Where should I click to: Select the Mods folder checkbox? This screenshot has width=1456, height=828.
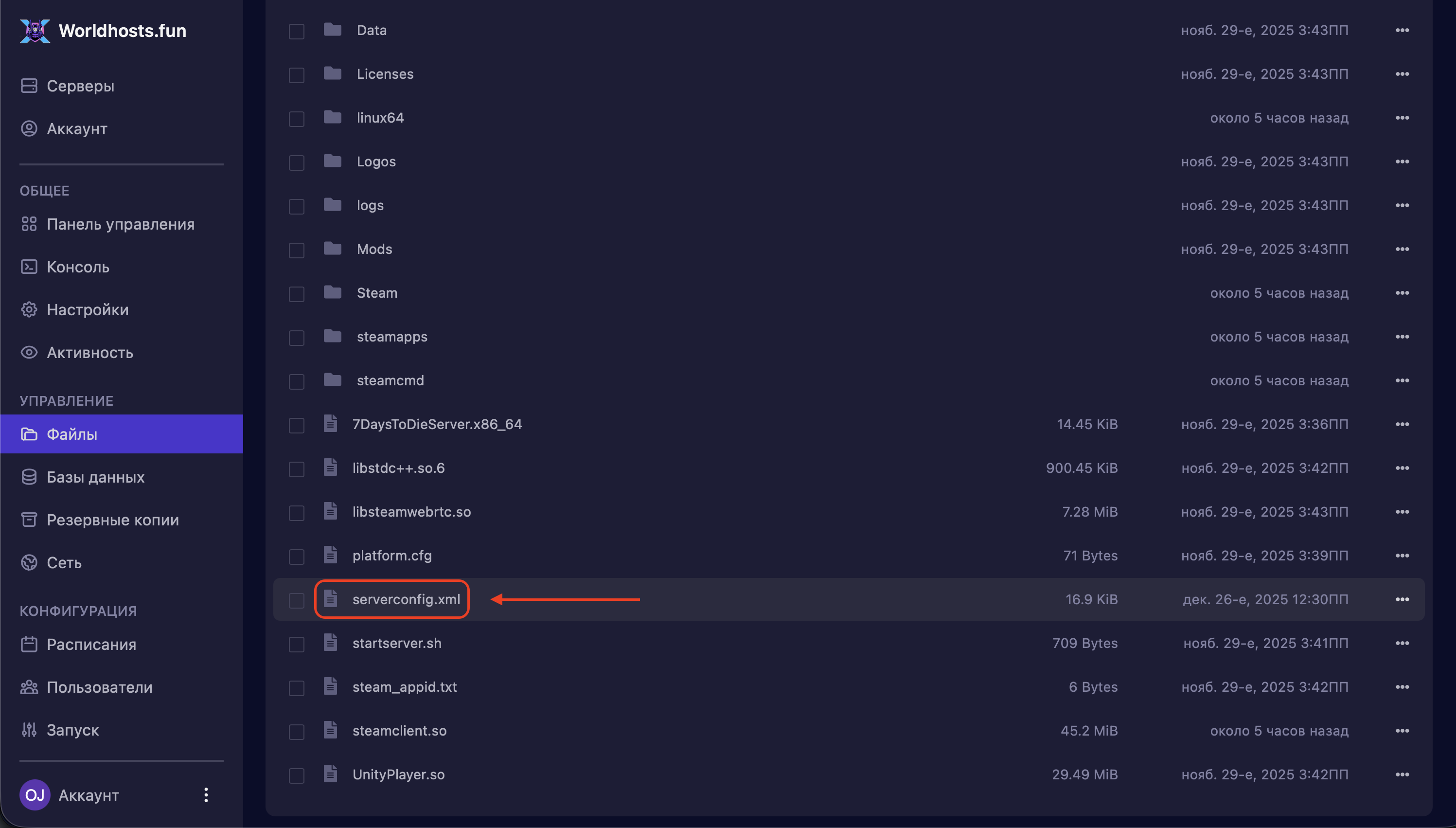(297, 250)
